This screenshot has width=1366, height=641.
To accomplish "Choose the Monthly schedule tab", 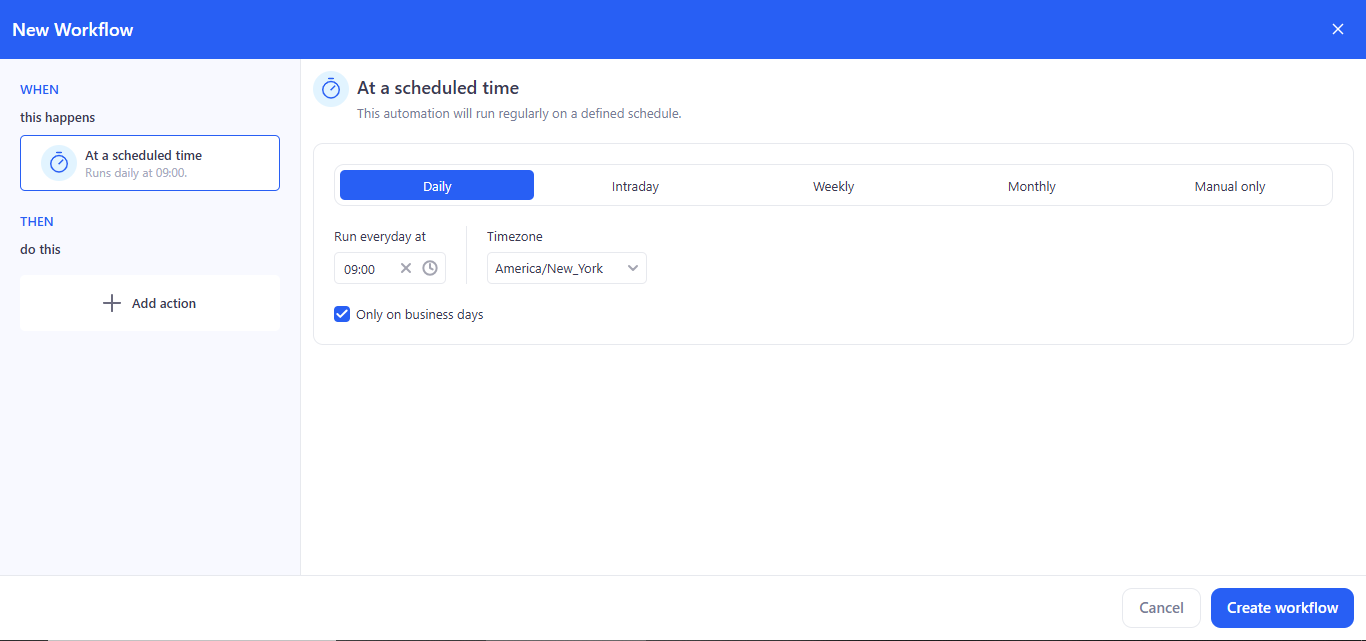I will [x=1031, y=186].
